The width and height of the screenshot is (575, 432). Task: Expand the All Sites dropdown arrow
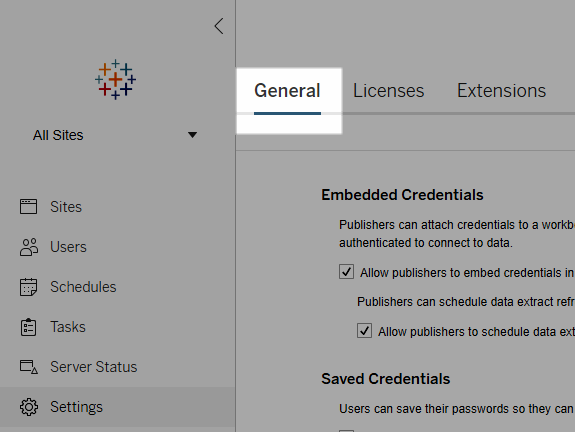pos(193,135)
